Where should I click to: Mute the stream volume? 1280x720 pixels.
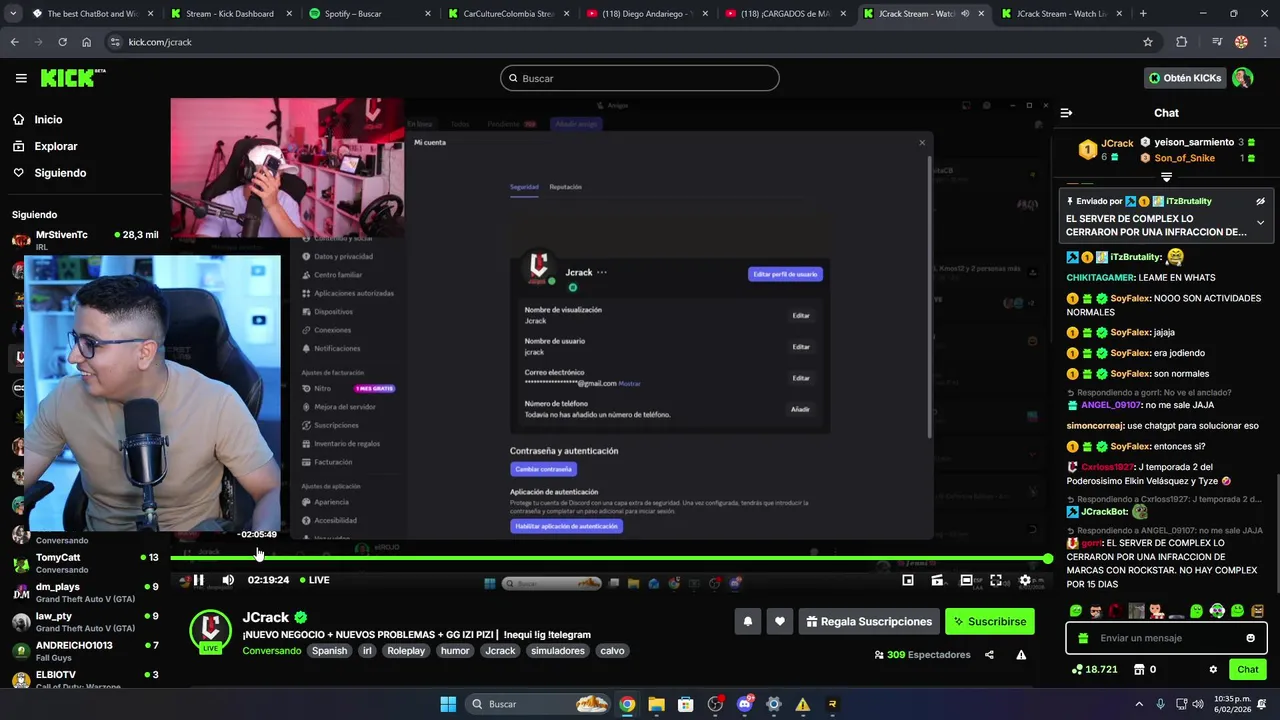(228, 580)
